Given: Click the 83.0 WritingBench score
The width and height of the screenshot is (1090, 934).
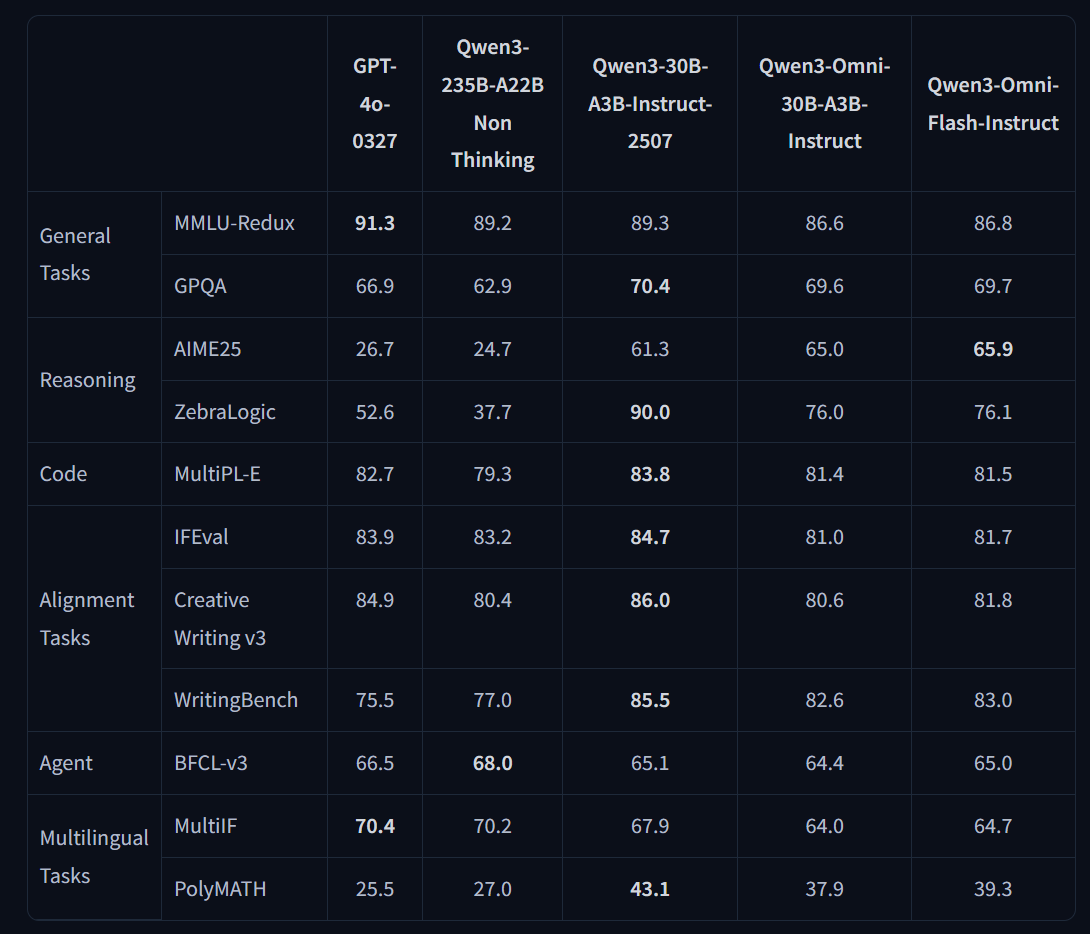Looking at the screenshot, I should pyautogui.click(x=993, y=700).
